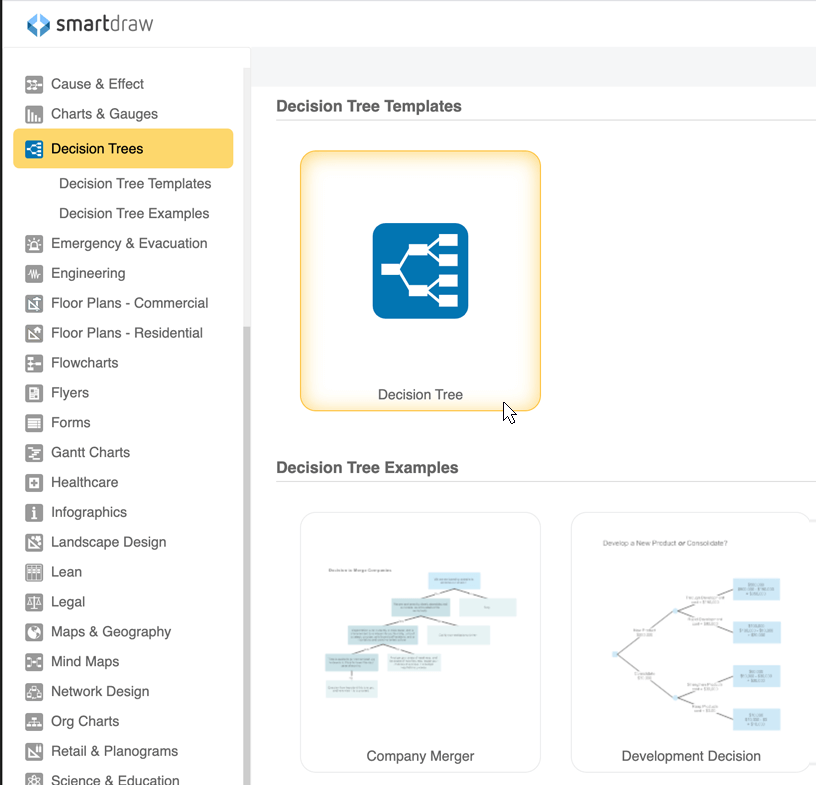The height and width of the screenshot is (785, 816).
Task: Click the Maps & Geography globe icon
Action: (34, 632)
